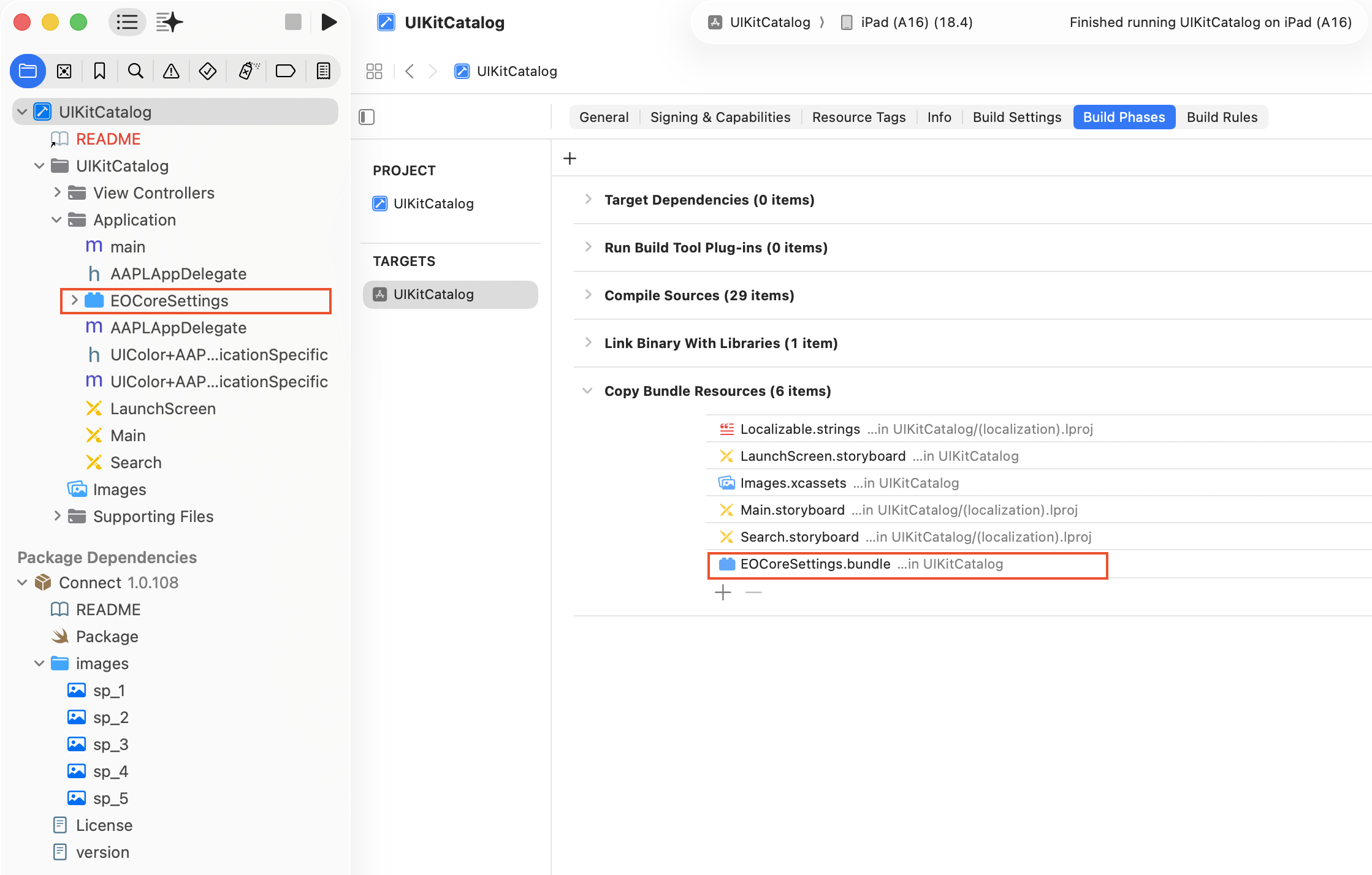Select the Find navigator magnifier icon
The width and height of the screenshot is (1372, 875).
point(135,71)
